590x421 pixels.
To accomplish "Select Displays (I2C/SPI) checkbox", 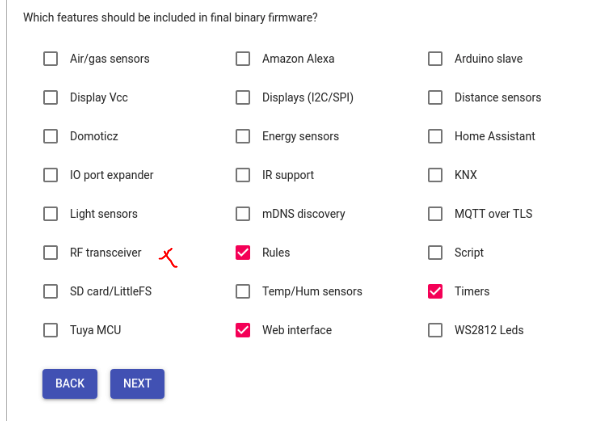I will pos(243,97).
